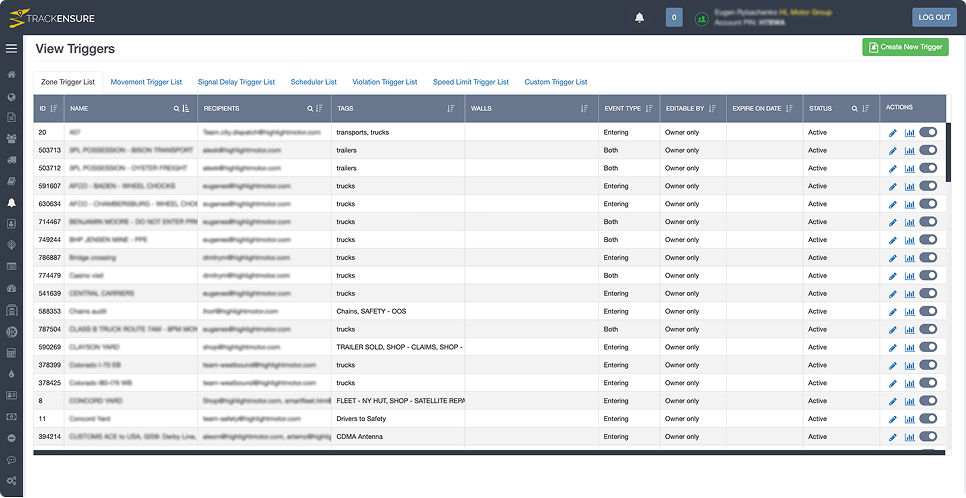Edit trigger 590269 with pencil icon
The height and width of the screenshot is (498, 966).
click(893, 348)
